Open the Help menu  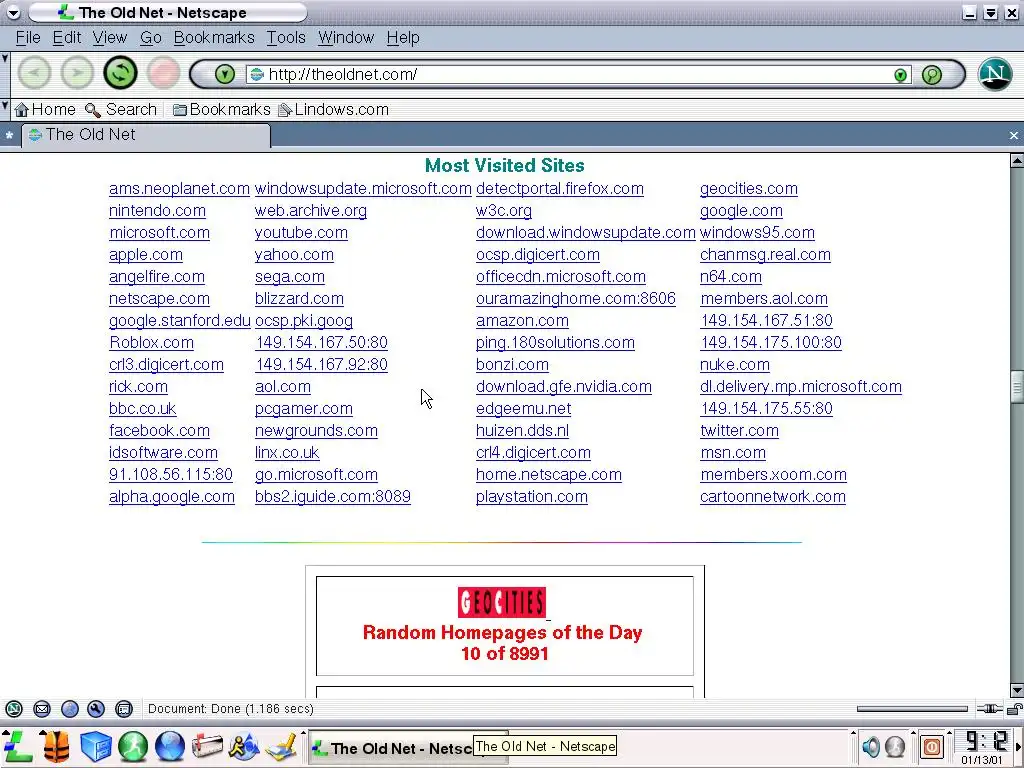point(403,38)
